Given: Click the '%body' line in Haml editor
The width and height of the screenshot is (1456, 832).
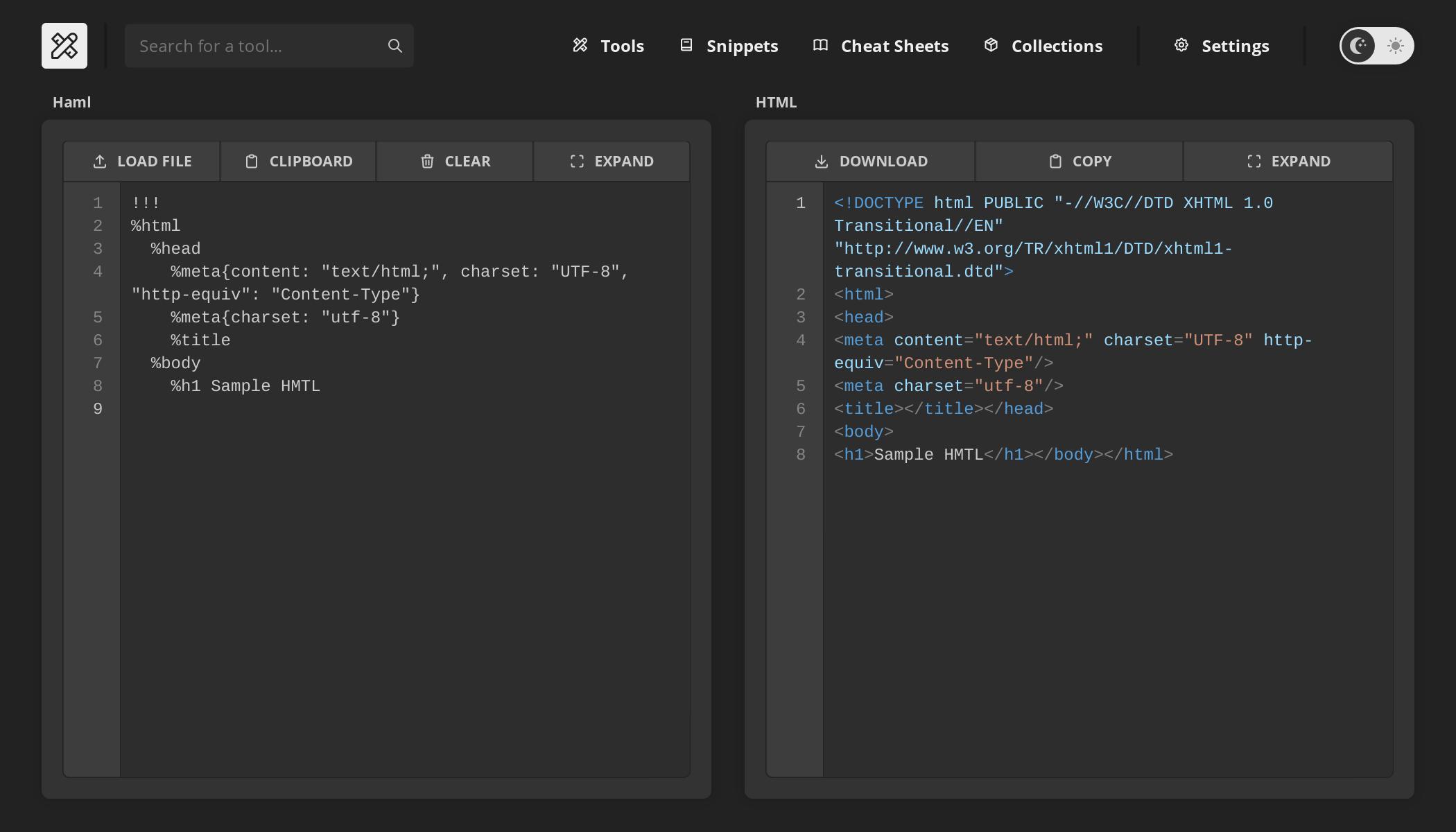Looking at the screenshot, I should [176, 363].
